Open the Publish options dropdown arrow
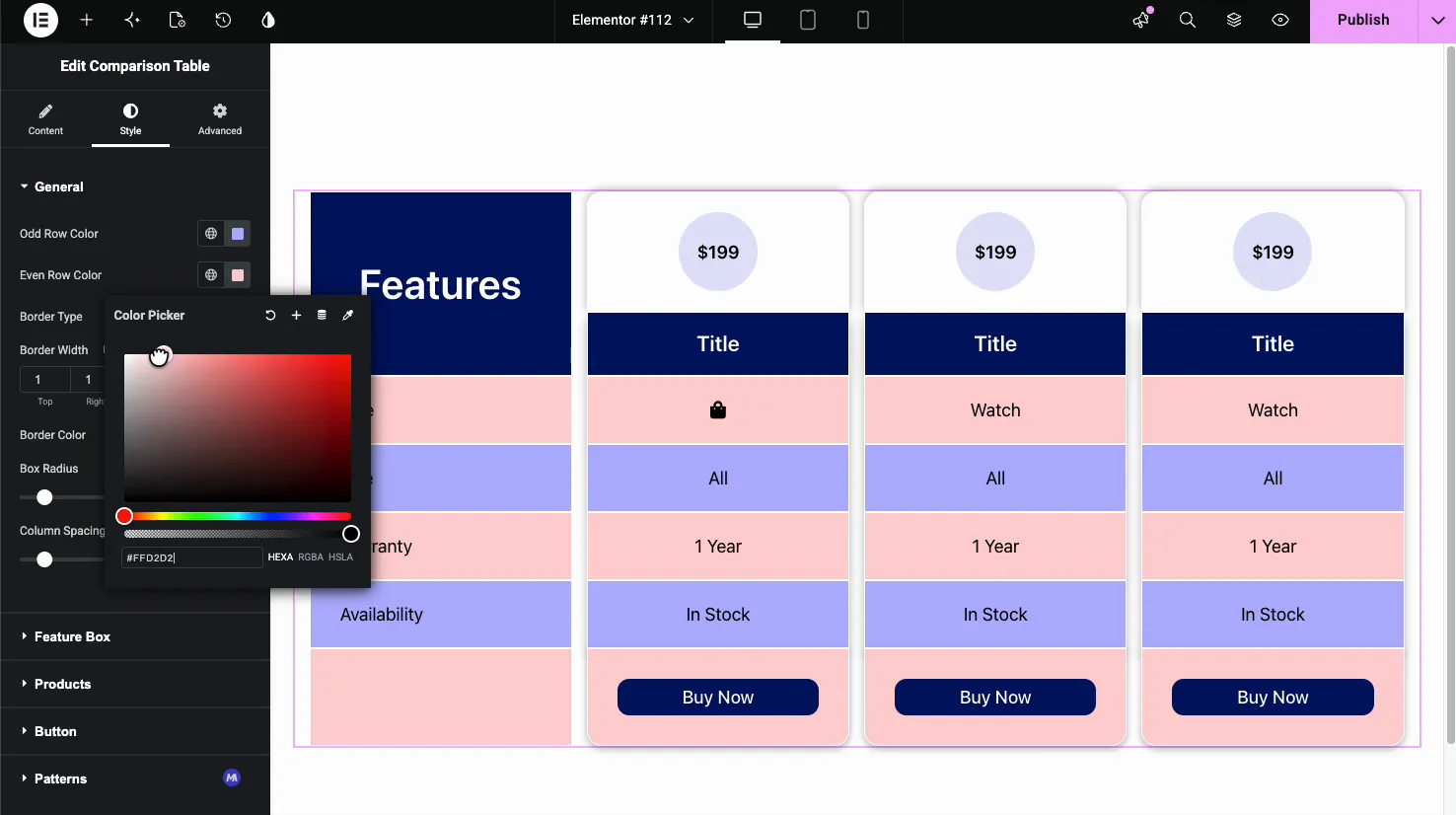 pos(1436,21)
